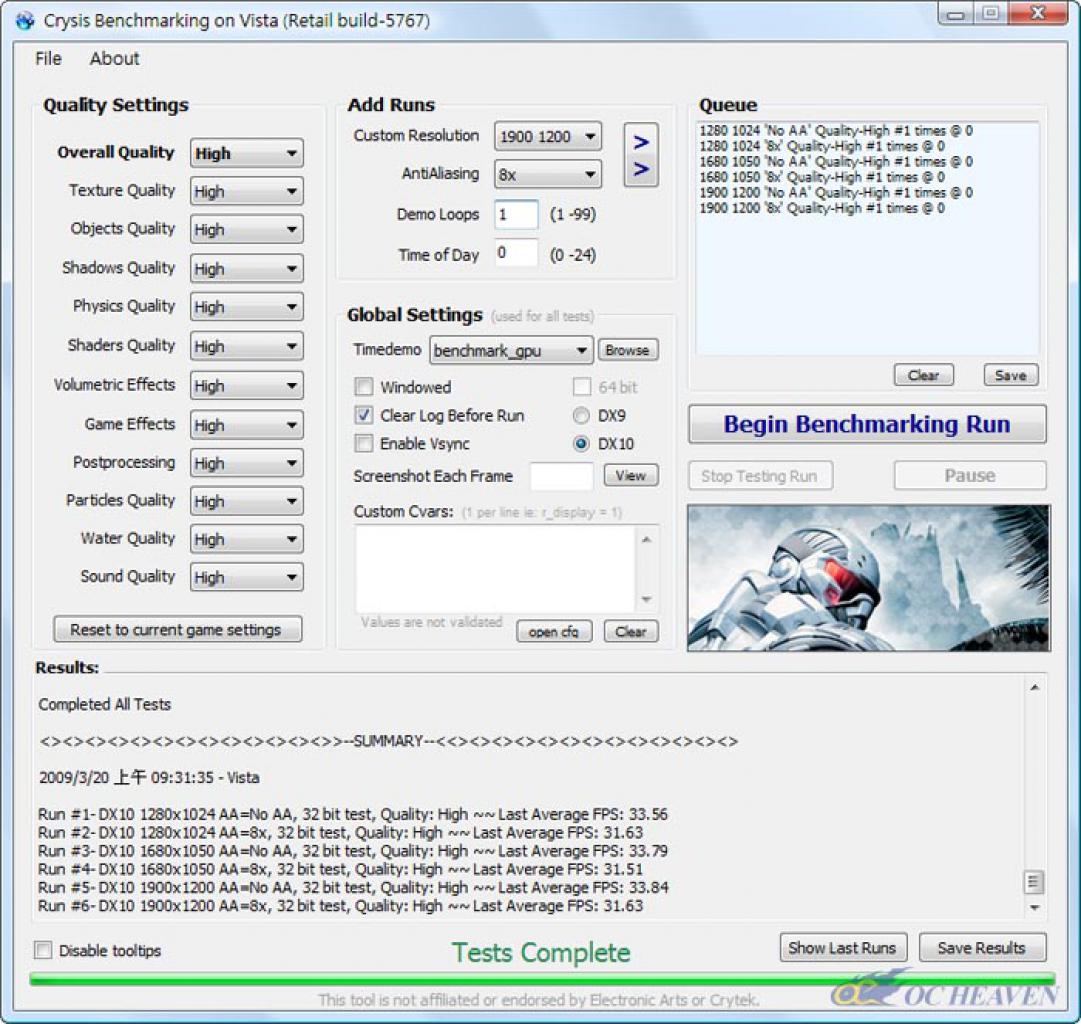
Task: Click the Tests Complete status text
Action: coord(541,952)
